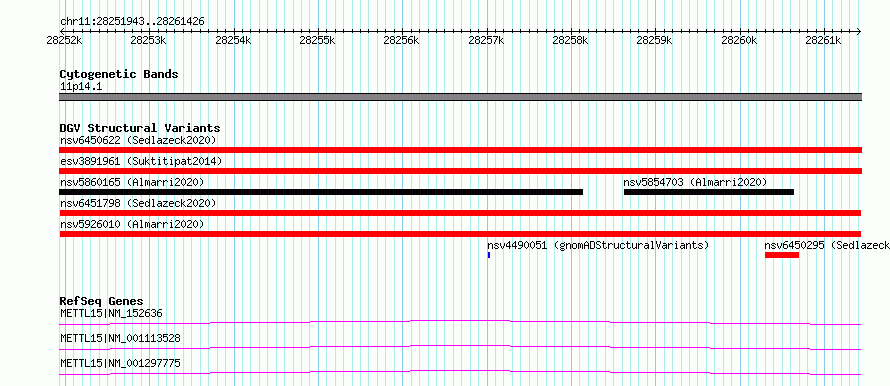Select the NM_001113528 magenta gene line
Screen dimensions: 890x386
pos(460,347)
